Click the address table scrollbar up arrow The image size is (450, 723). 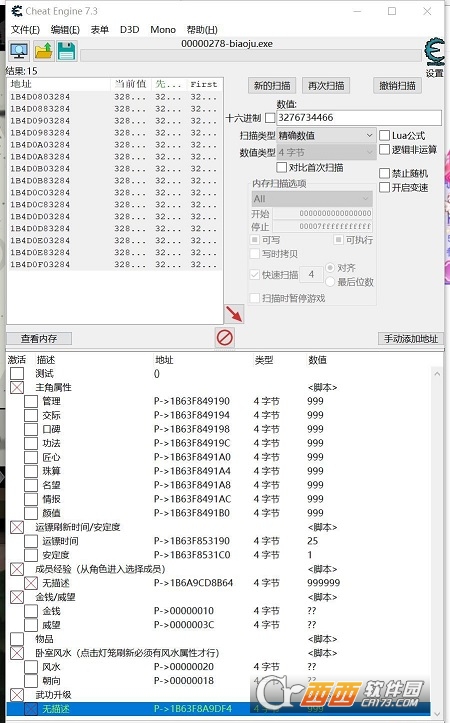[x=437, y=374]
